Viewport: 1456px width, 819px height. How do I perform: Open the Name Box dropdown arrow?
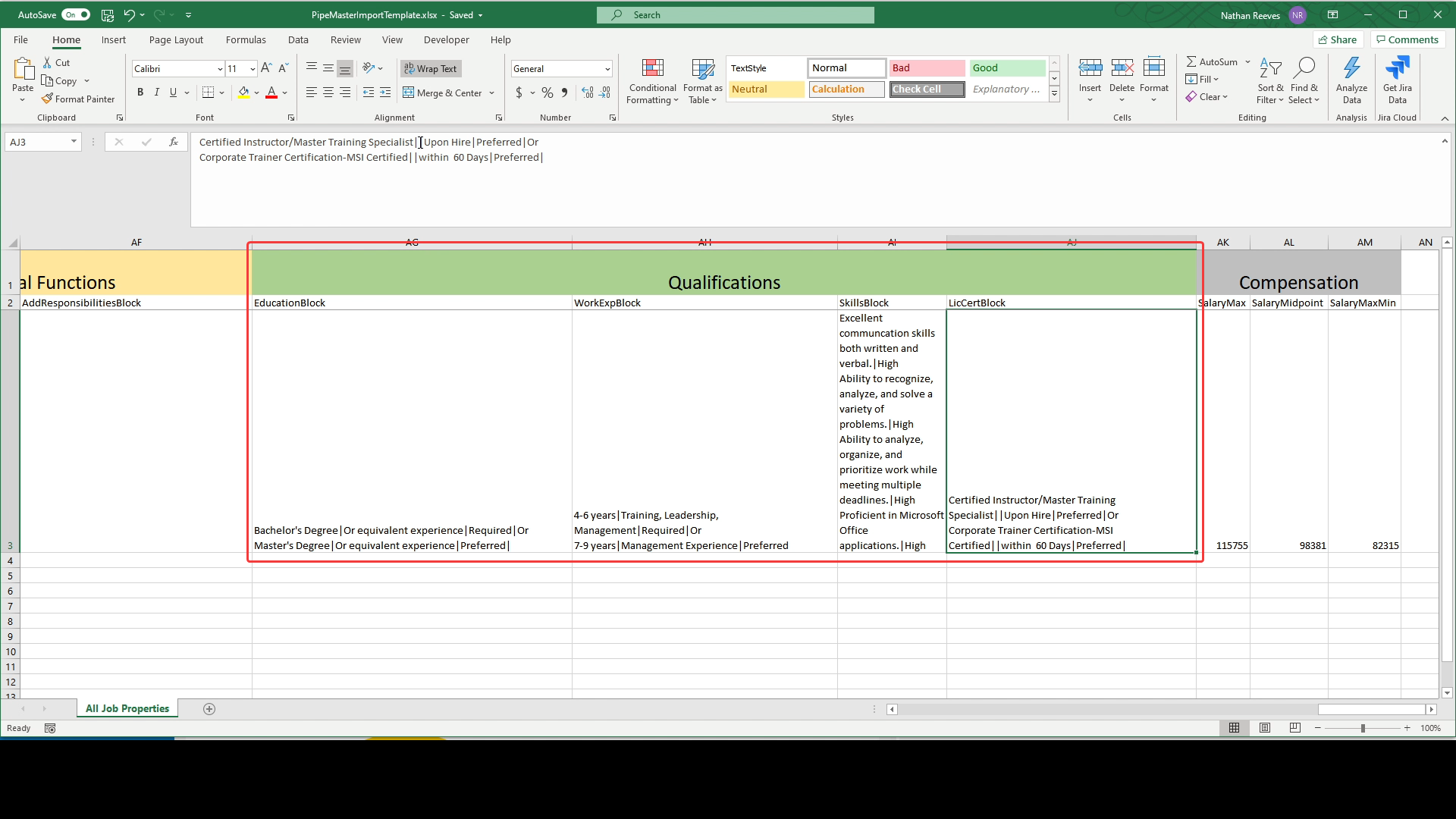pyautogui.click(x=74, y=142)
